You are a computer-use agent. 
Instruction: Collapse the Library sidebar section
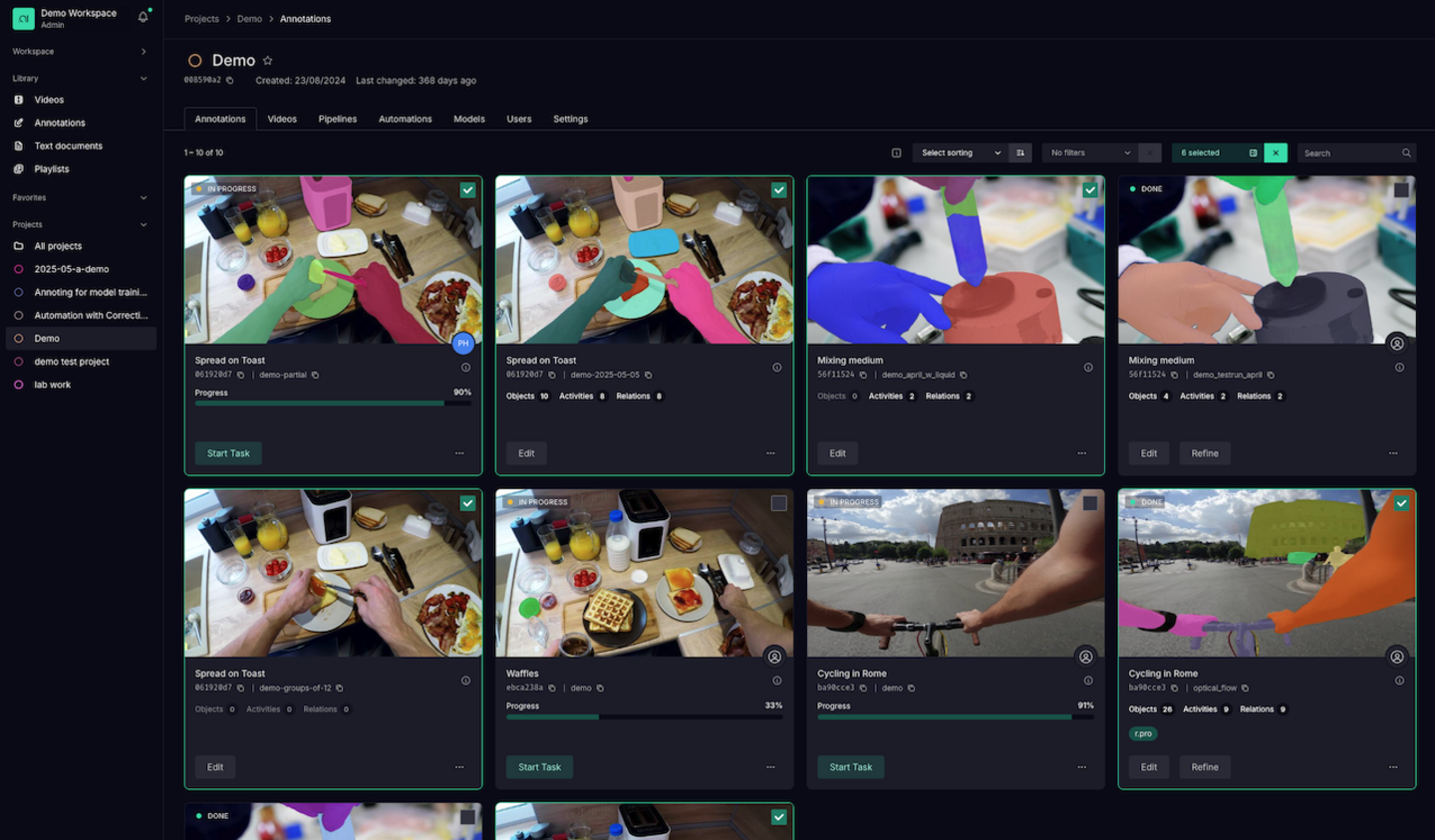pos(143,79)
